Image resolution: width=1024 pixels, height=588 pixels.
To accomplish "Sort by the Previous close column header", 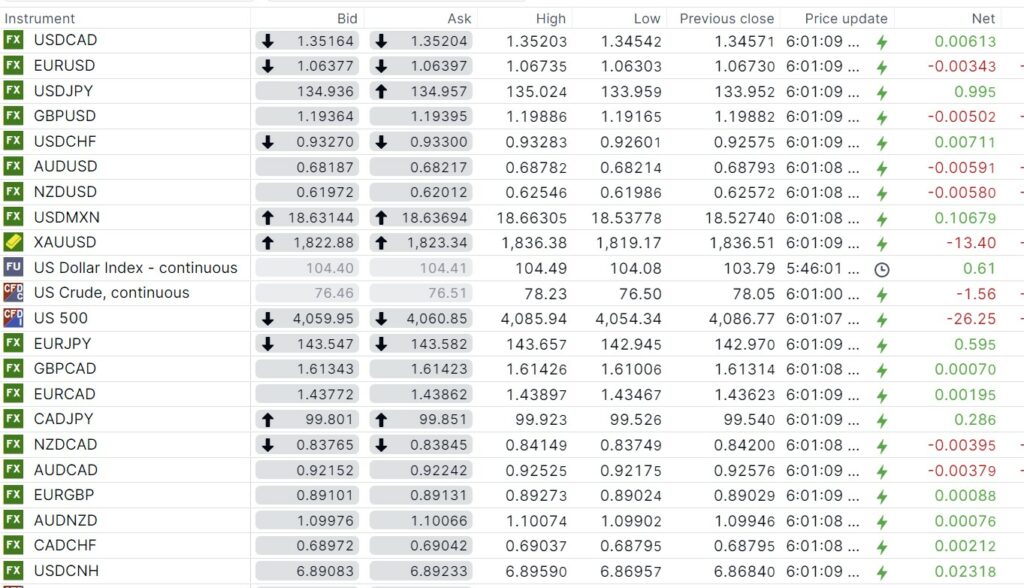I will pyautogui.click(x=727, y=18).
